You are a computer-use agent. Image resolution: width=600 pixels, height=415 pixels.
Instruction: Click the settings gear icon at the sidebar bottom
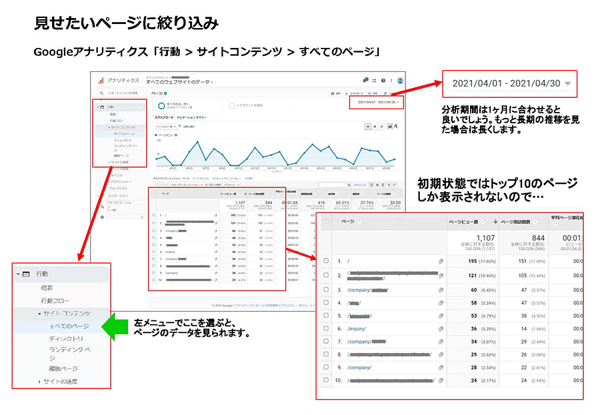pos(102,217)
